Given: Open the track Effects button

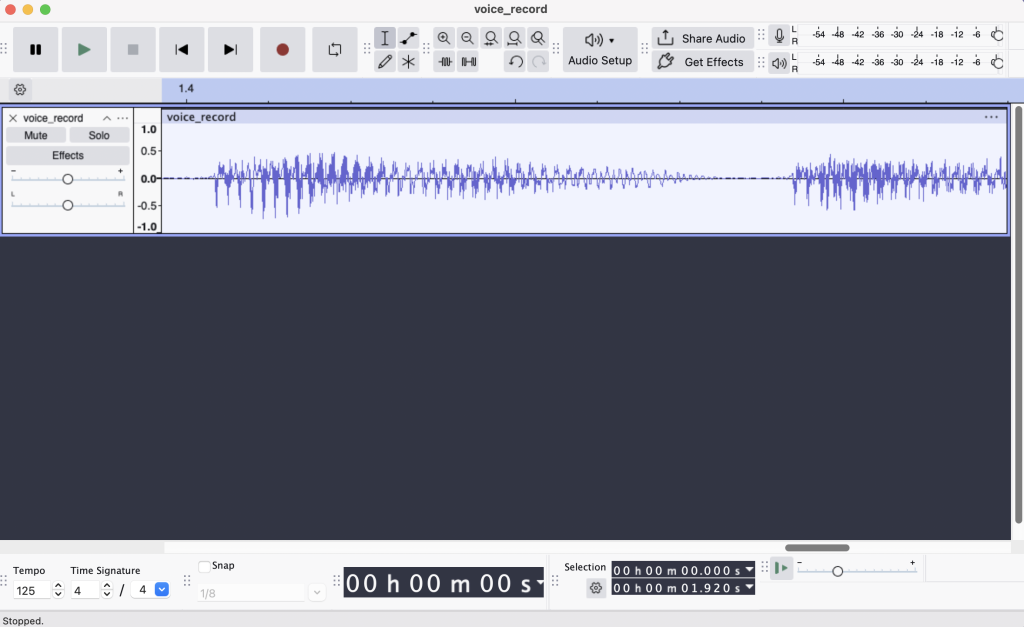Looking at the screenshot, I should pos(68,156).
